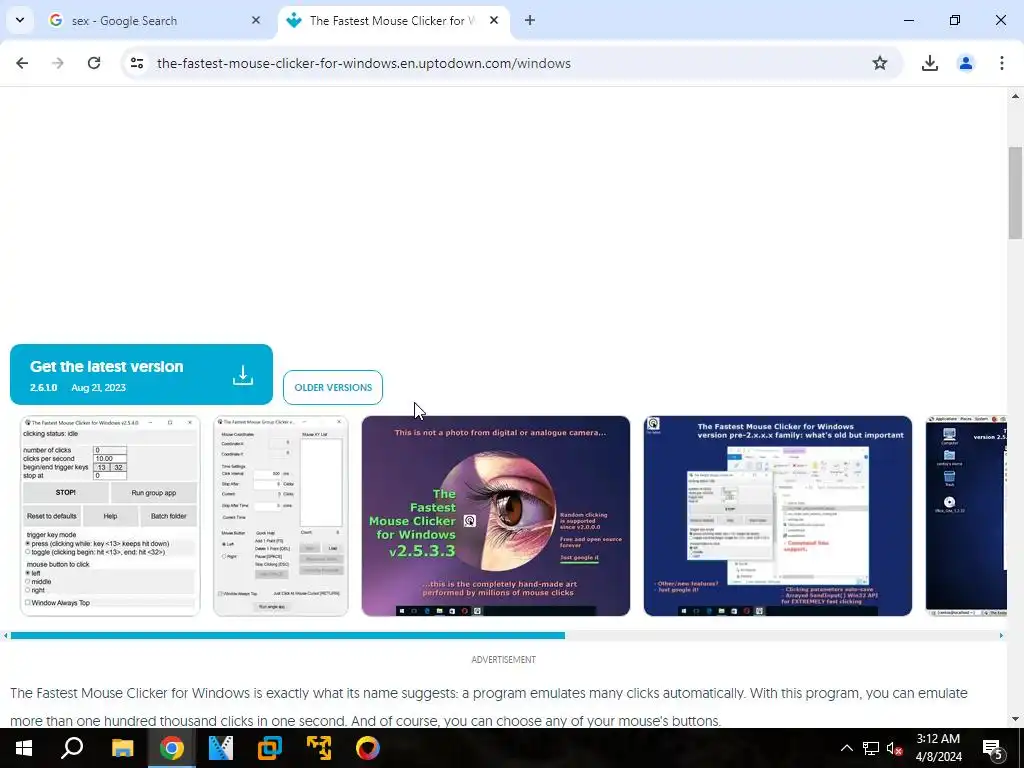Click the address bar URL
The height and width of the screenshot is (768, 1024).
pos(364,63)
